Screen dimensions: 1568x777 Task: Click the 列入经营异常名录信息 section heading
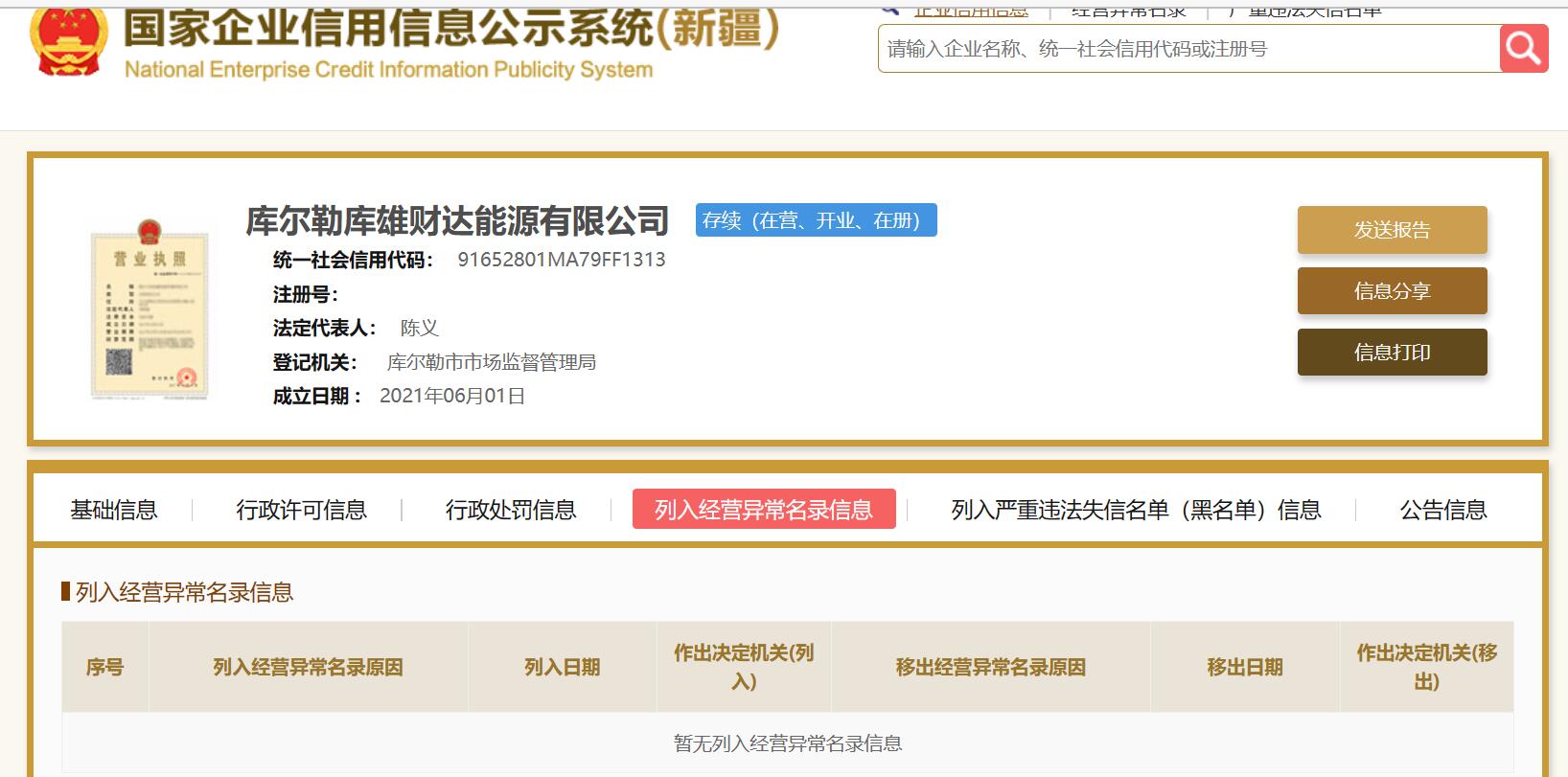[x=184, y=592]
